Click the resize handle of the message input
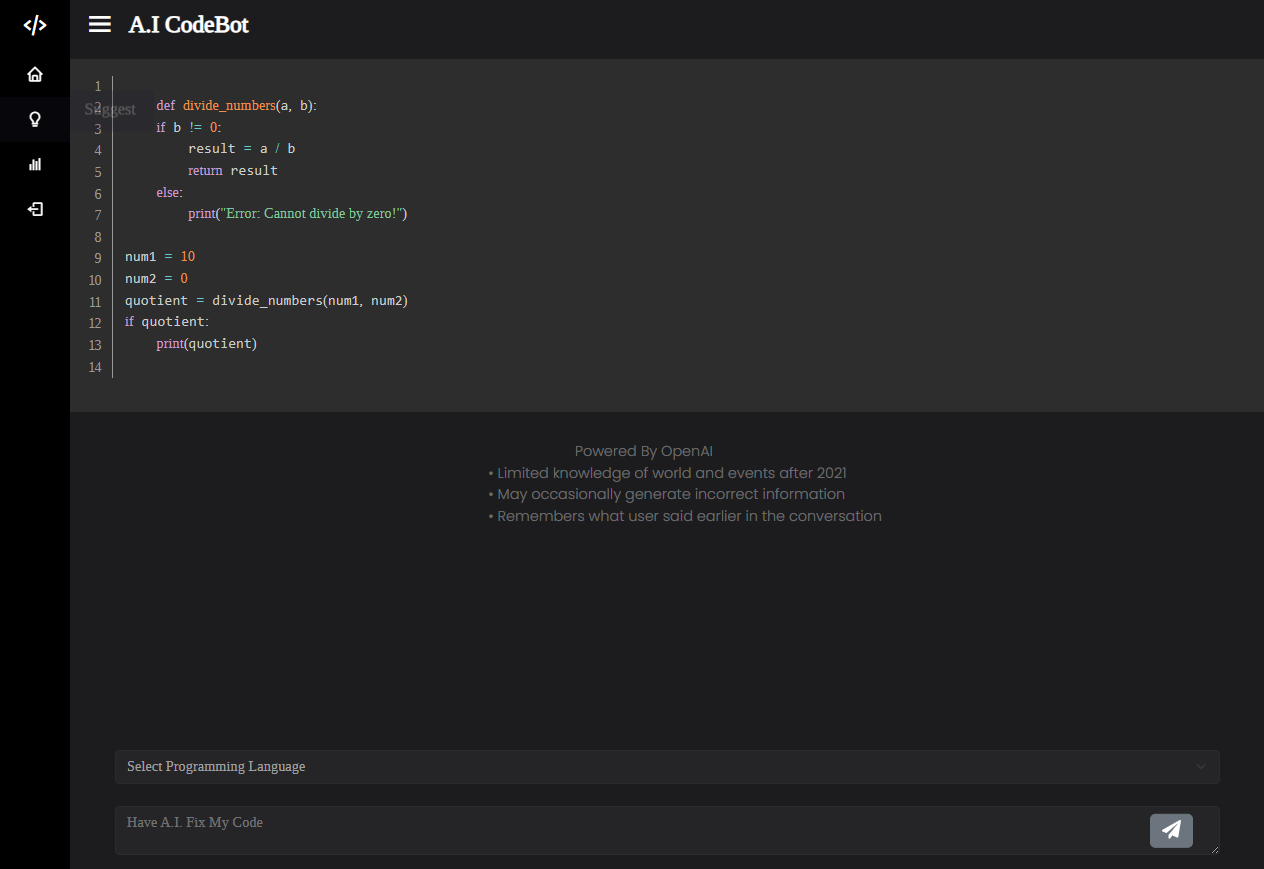Viewport: 1264px width, 869px height. (1213, 851)
